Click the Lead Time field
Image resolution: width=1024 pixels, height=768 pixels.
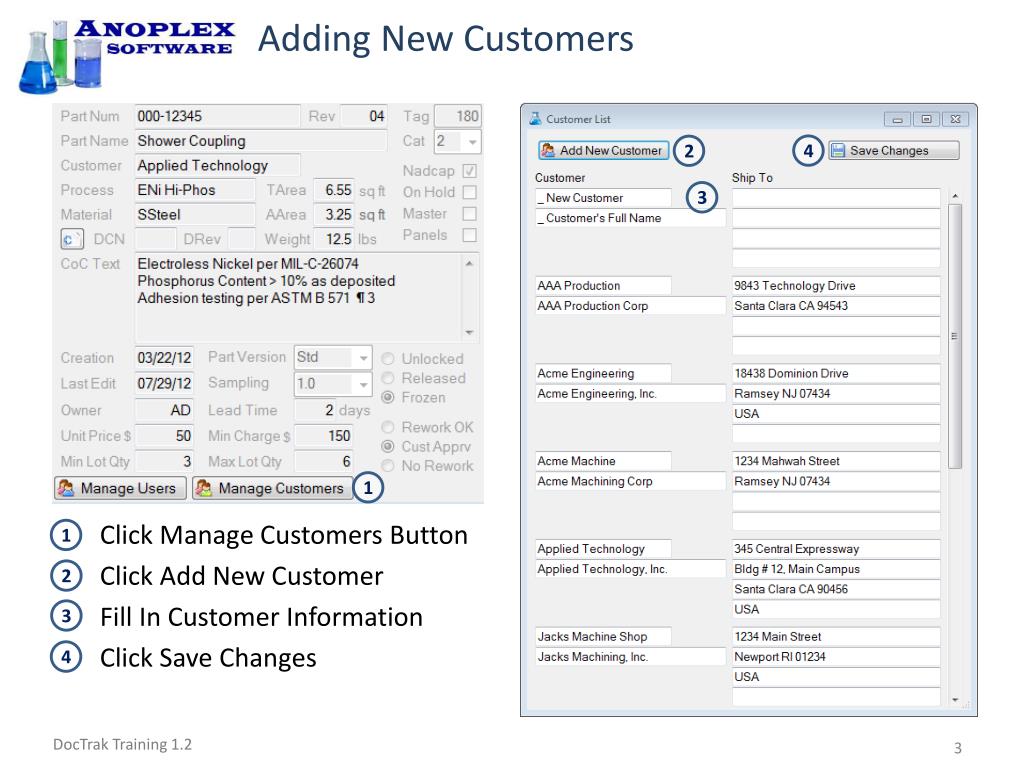(316, 410)
